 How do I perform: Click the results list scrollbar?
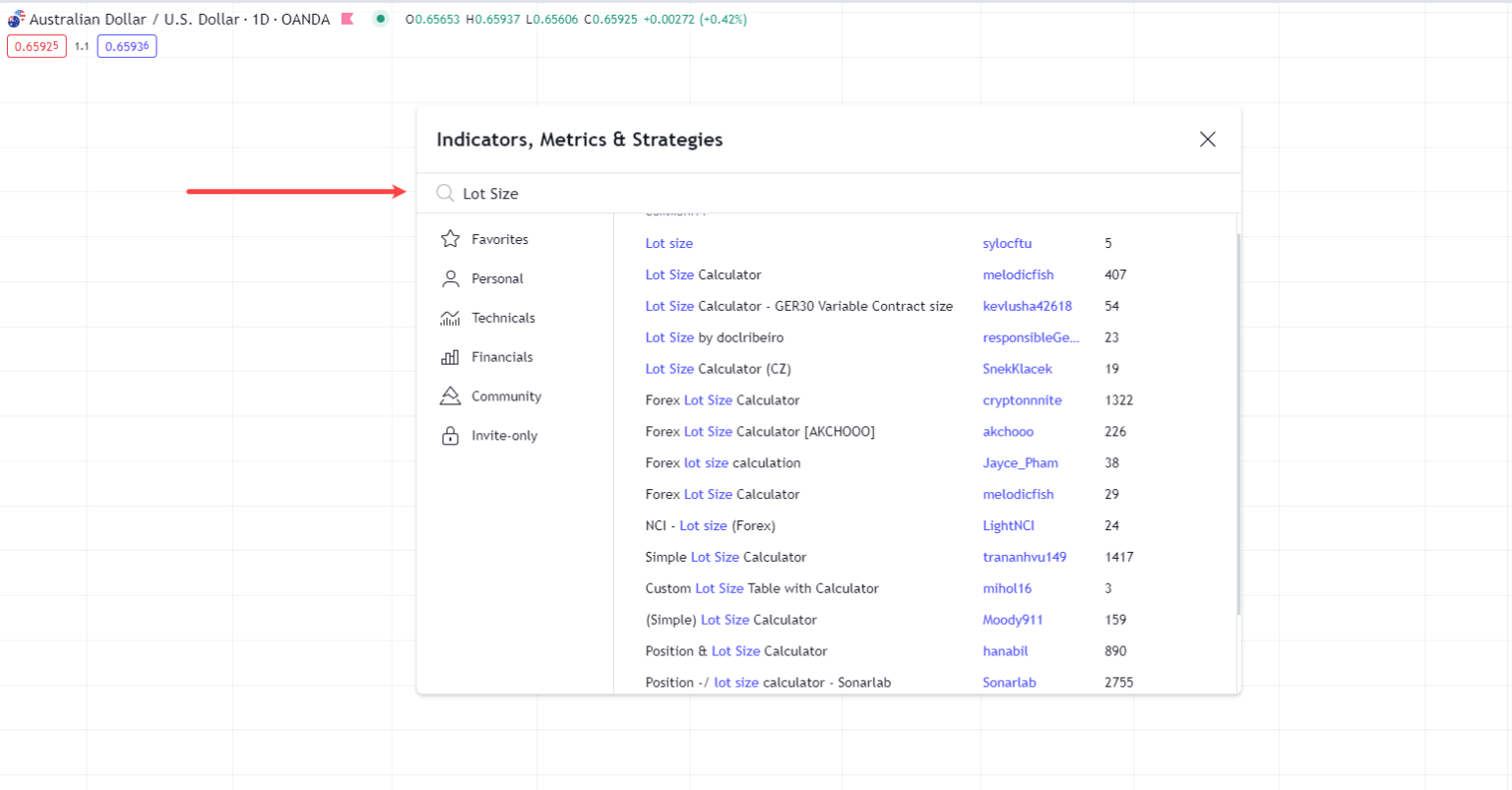1237,423
